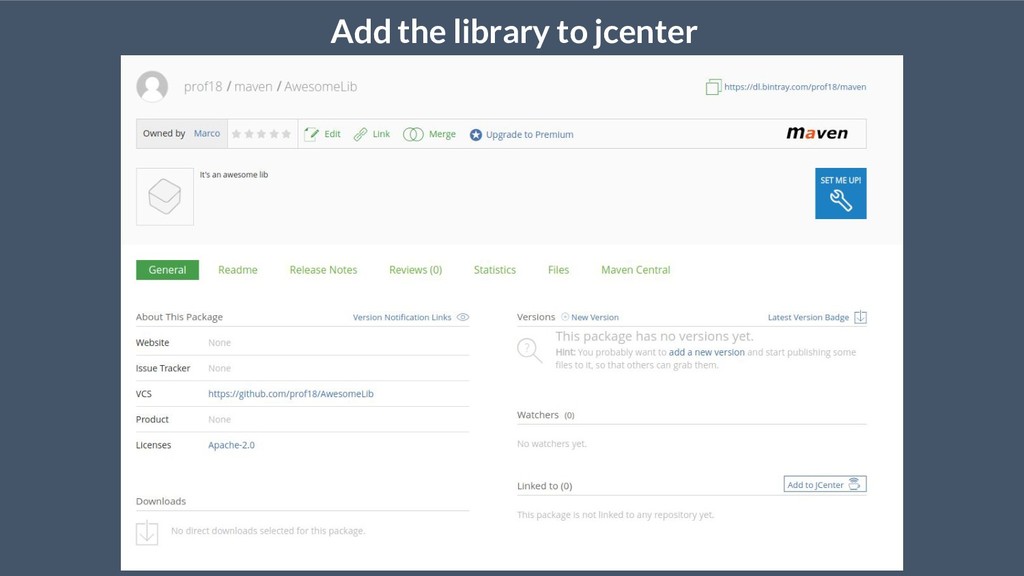The width and height of the screenshot is (1024, 576).
Task: Click the 'It's an awesome lib' description
Action: tap(234, 174)
